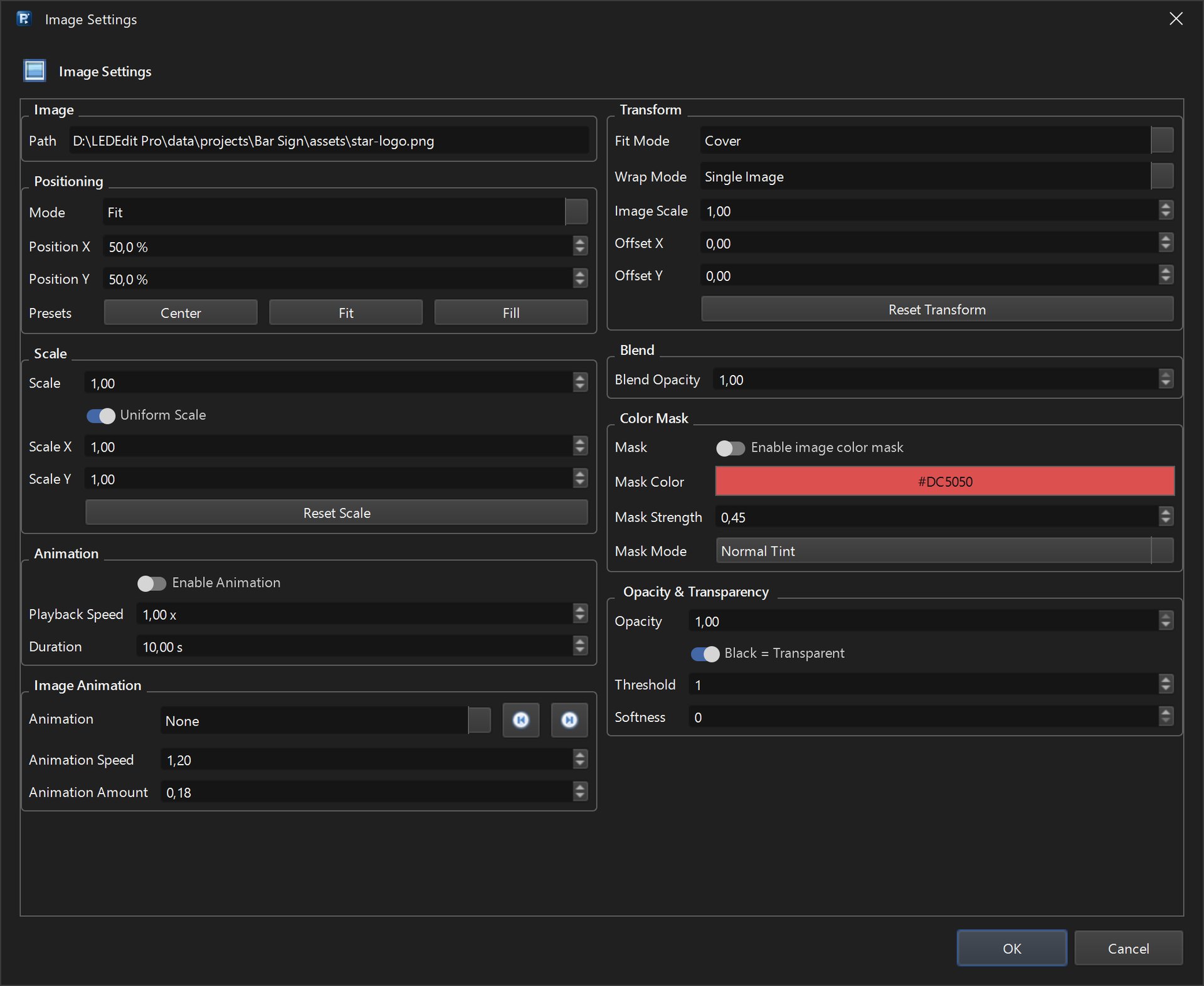Click the next animation icon button
Screen dimensions: 1204x986
pyautogui.click(x=569, y=720)
